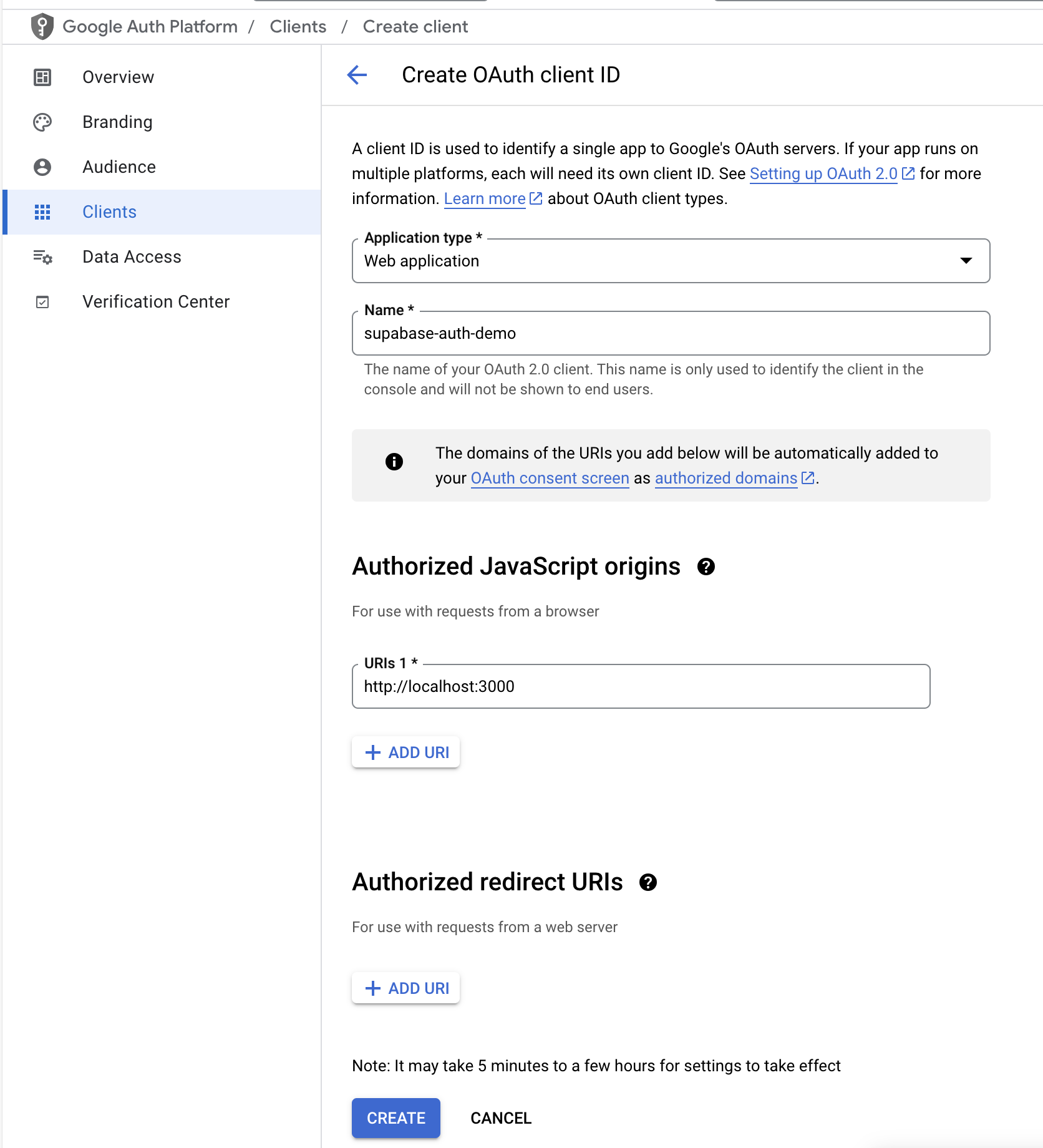This screenshot has height=1148, width=1043.
Task: Click the Overview dashboard icon
Action: click(x=42, y=77)
